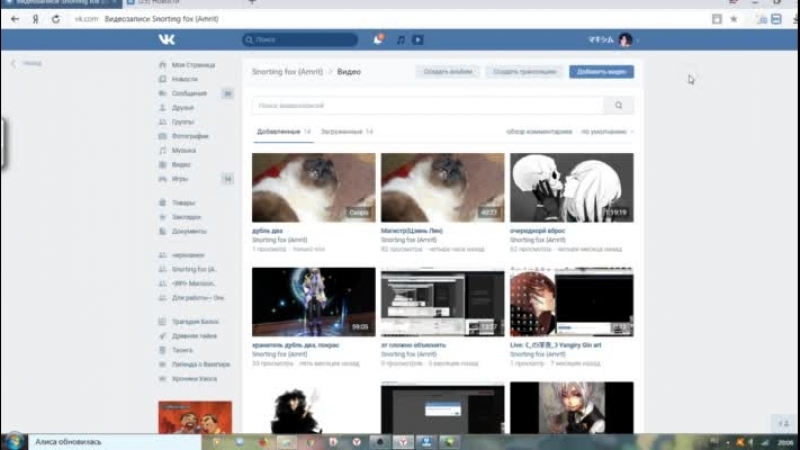The image size is (800, 450).
Task: Click the browser bookmark star icon
Action: click(733, 19)
